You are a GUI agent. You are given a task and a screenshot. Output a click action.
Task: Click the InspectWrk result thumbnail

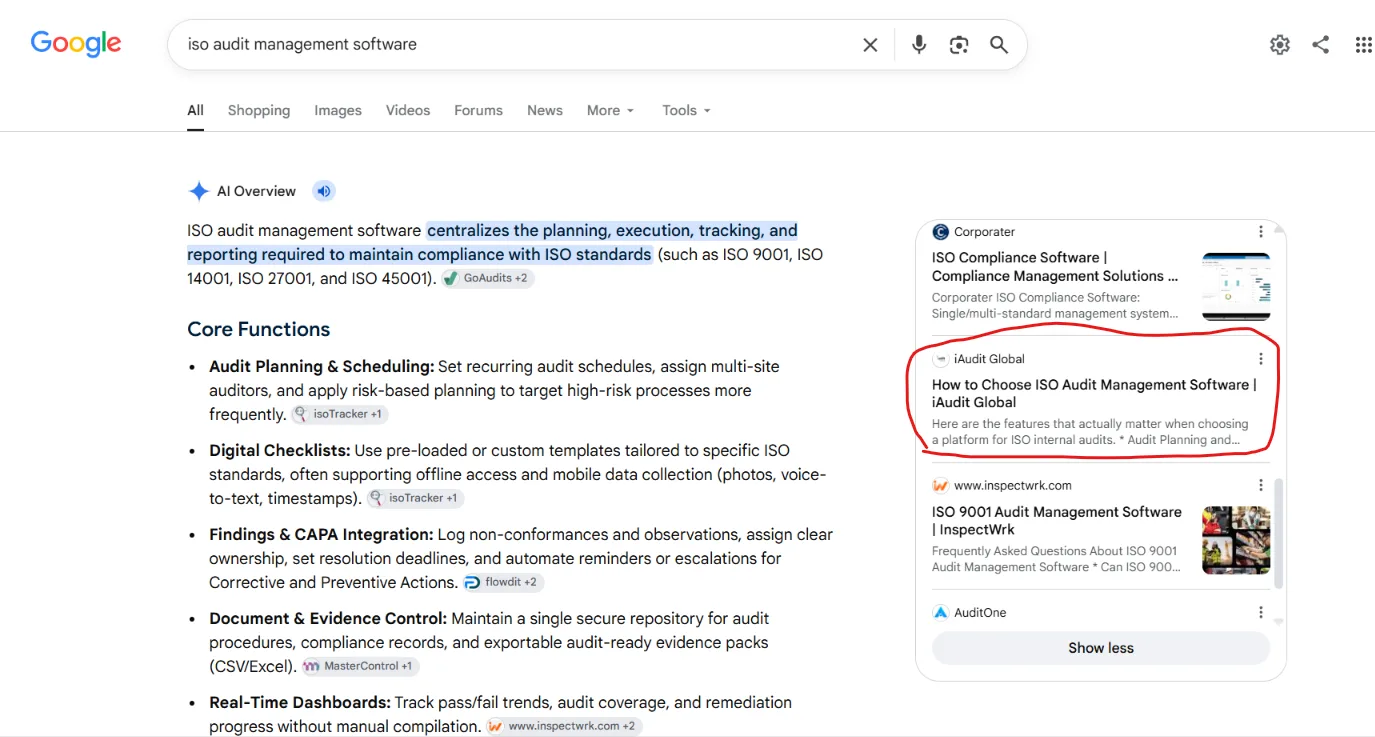(x=1236, y=540)
